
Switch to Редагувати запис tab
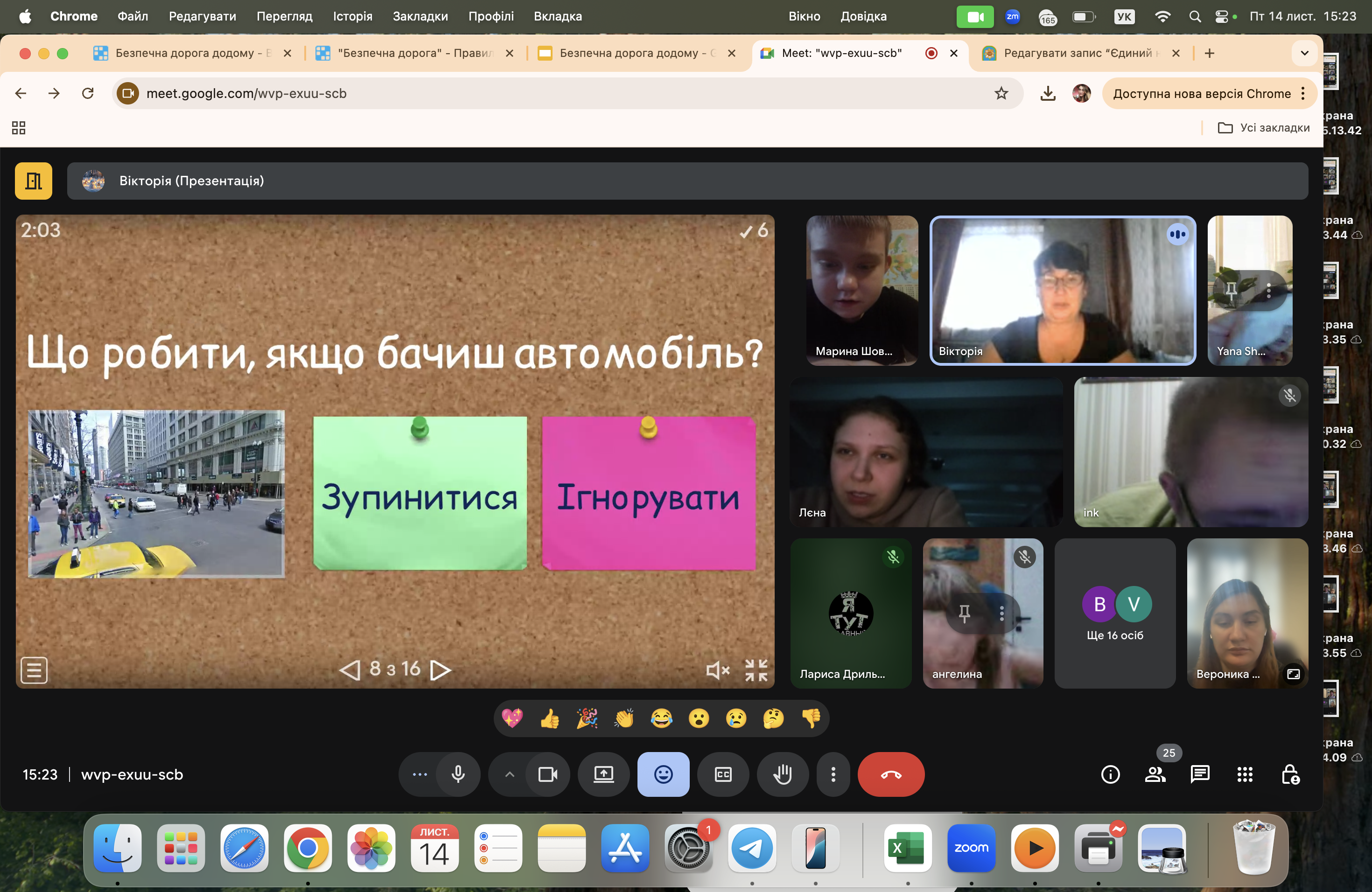pos(1077,53)
